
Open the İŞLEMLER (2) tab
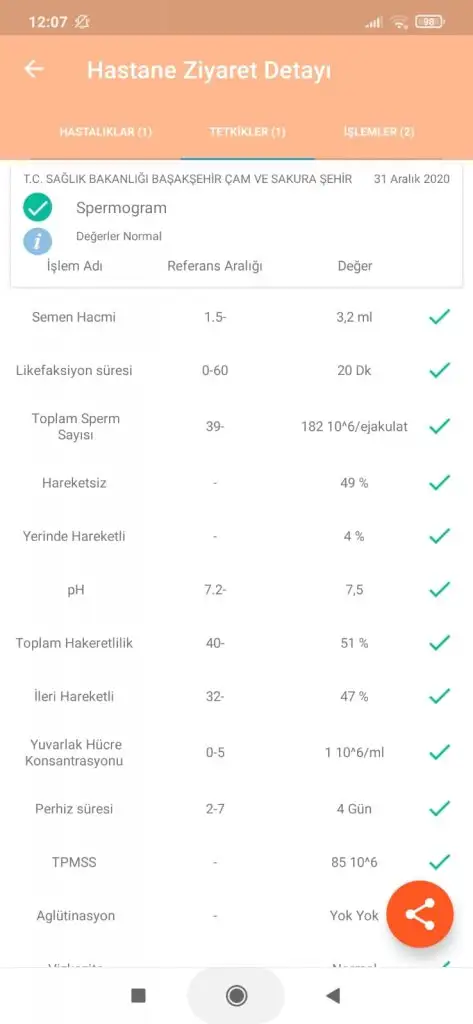(x=379, y=132)
